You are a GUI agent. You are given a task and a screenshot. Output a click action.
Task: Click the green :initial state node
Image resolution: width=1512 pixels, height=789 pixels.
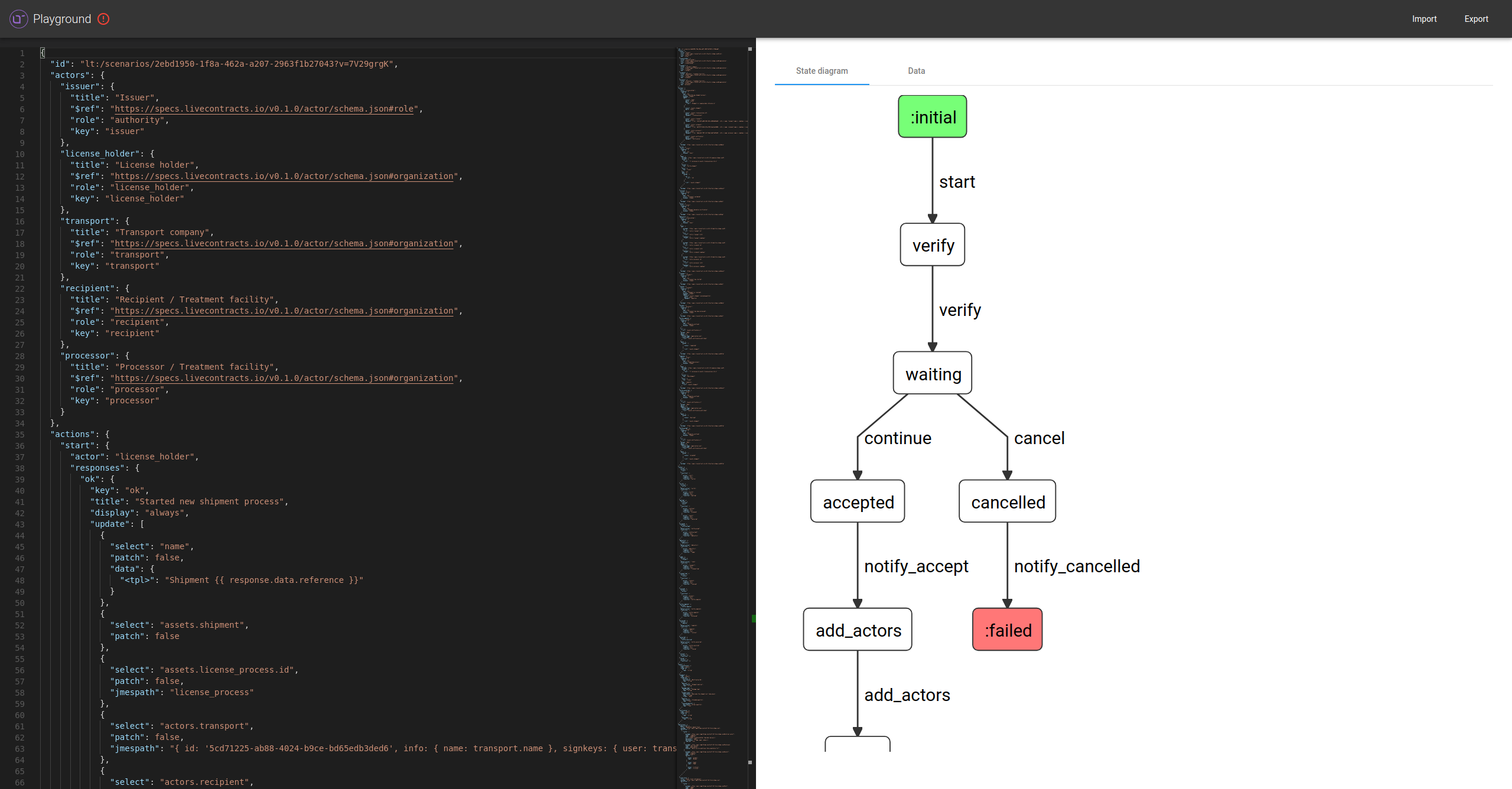932,116
